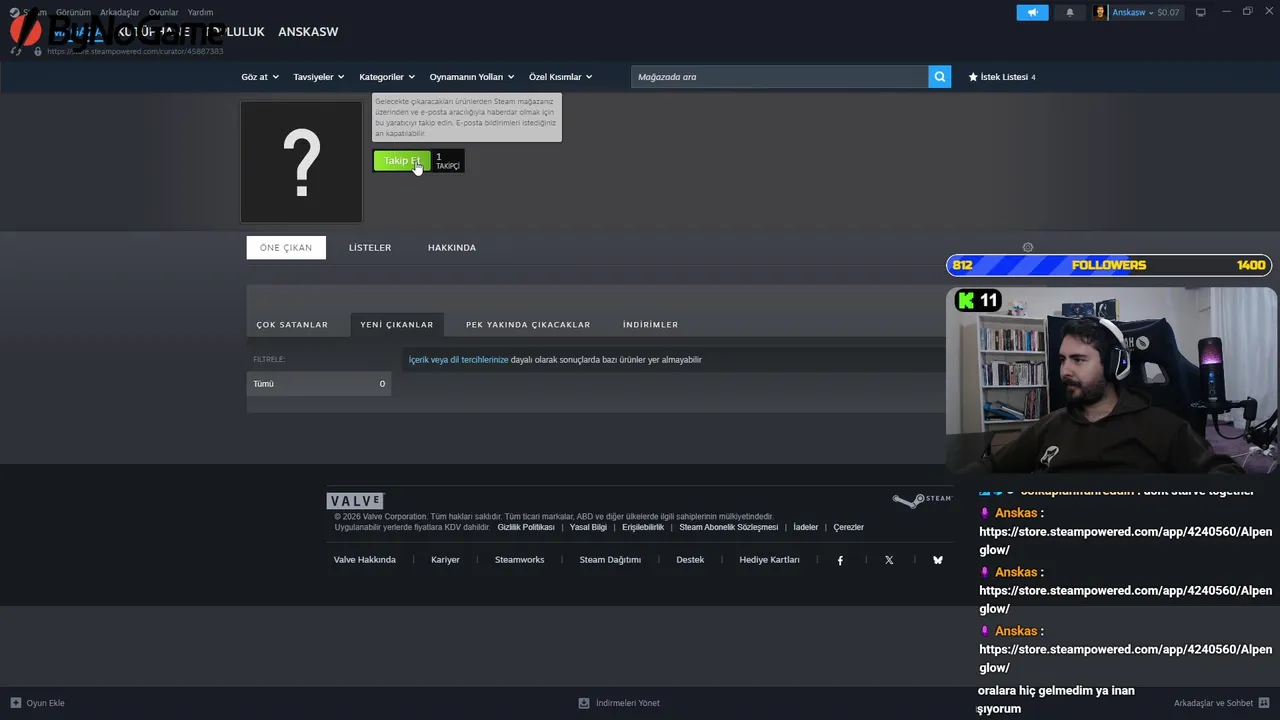
Task: Open Steam Dağıtımı footer link
Action: (x=610, y=560)
